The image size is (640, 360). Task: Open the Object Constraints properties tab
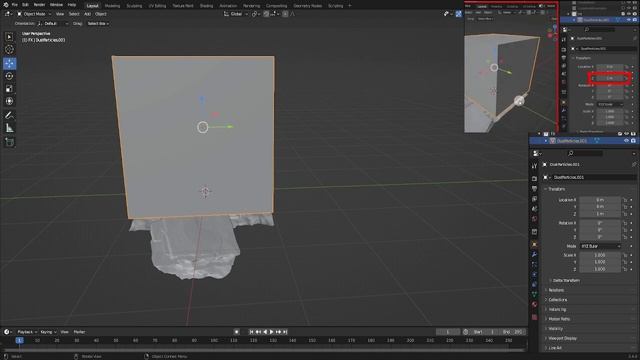pyautogui.click(x=534, y=284)
